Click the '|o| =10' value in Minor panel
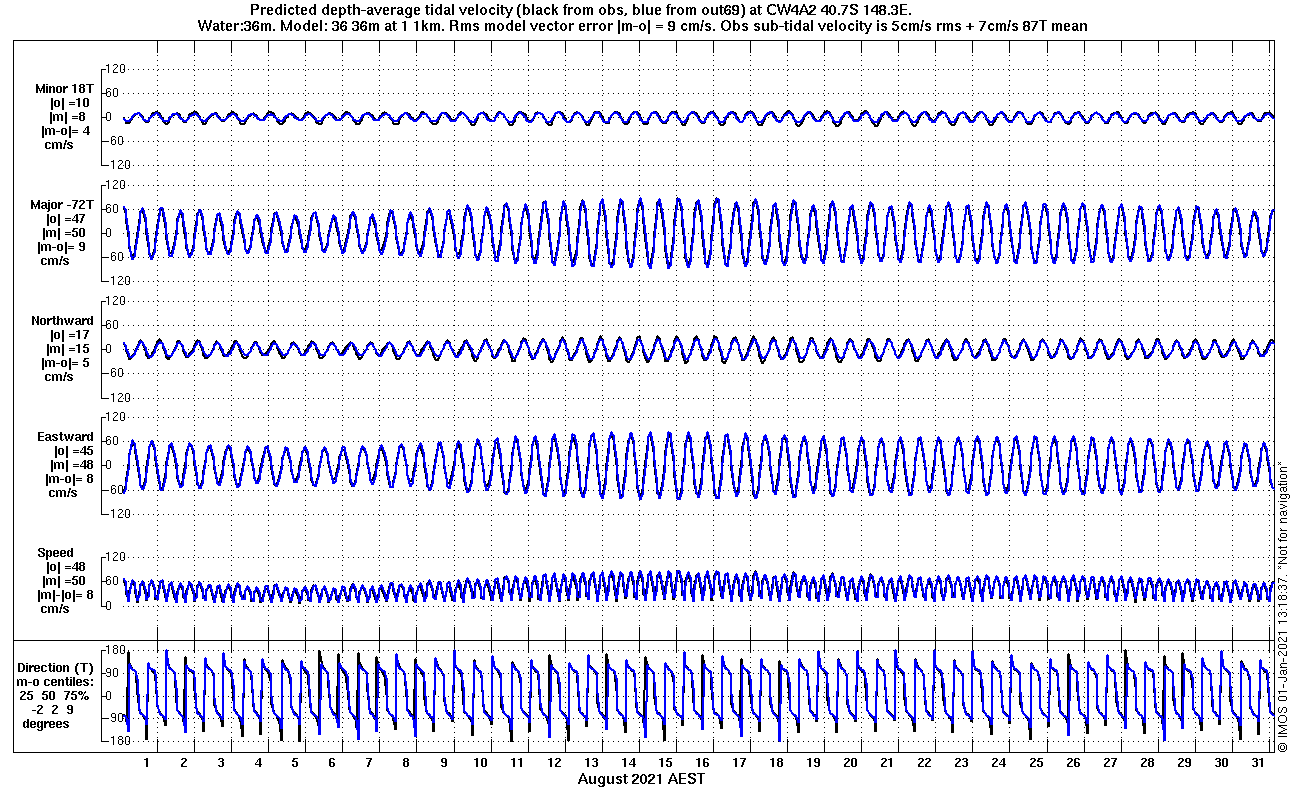Image resolution: width=1300 pixels, height=800 pixels. click(x=69, y=103)
